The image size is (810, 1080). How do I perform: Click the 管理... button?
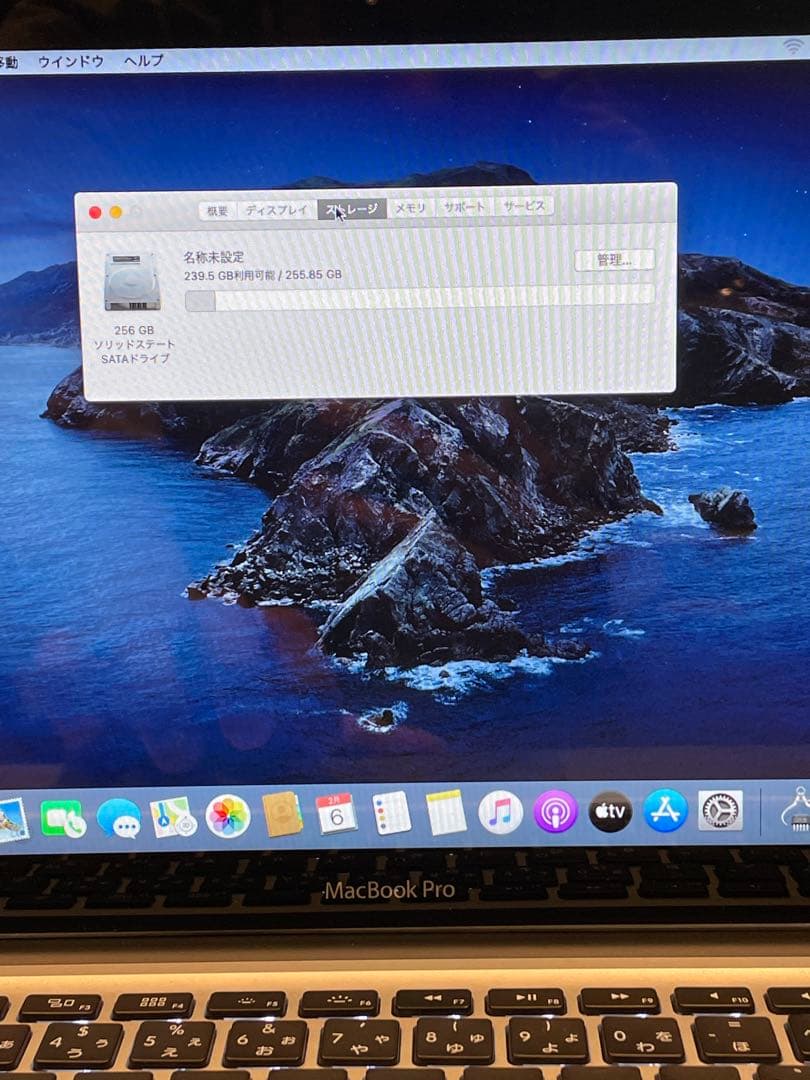pos(617,258)
